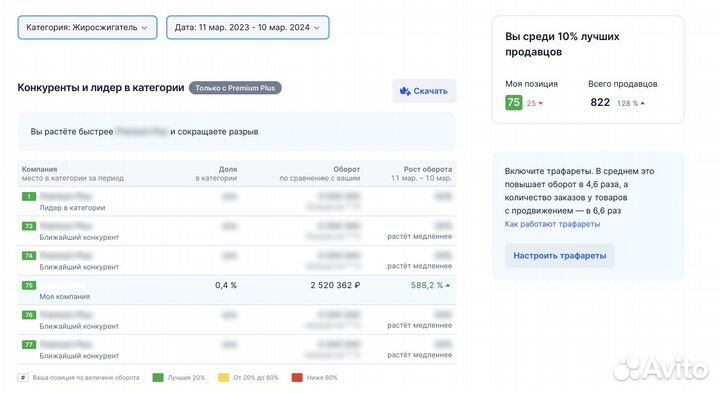This screenshot has height=394, width=720.
Task: Open the 'Как работают трафареты' link
Action: click(x=552, y=224)
